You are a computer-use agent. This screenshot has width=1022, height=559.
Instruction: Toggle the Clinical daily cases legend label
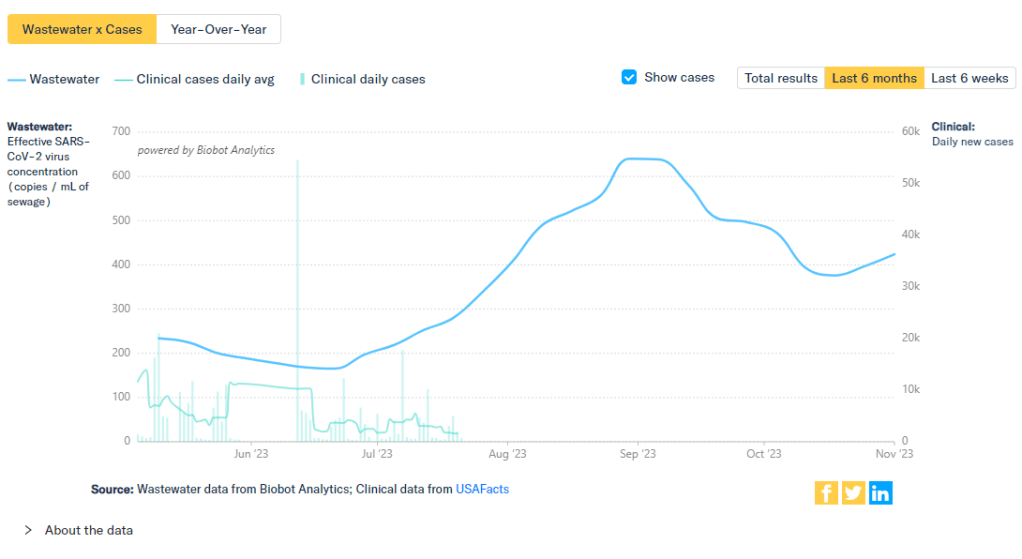pos(368,79)
